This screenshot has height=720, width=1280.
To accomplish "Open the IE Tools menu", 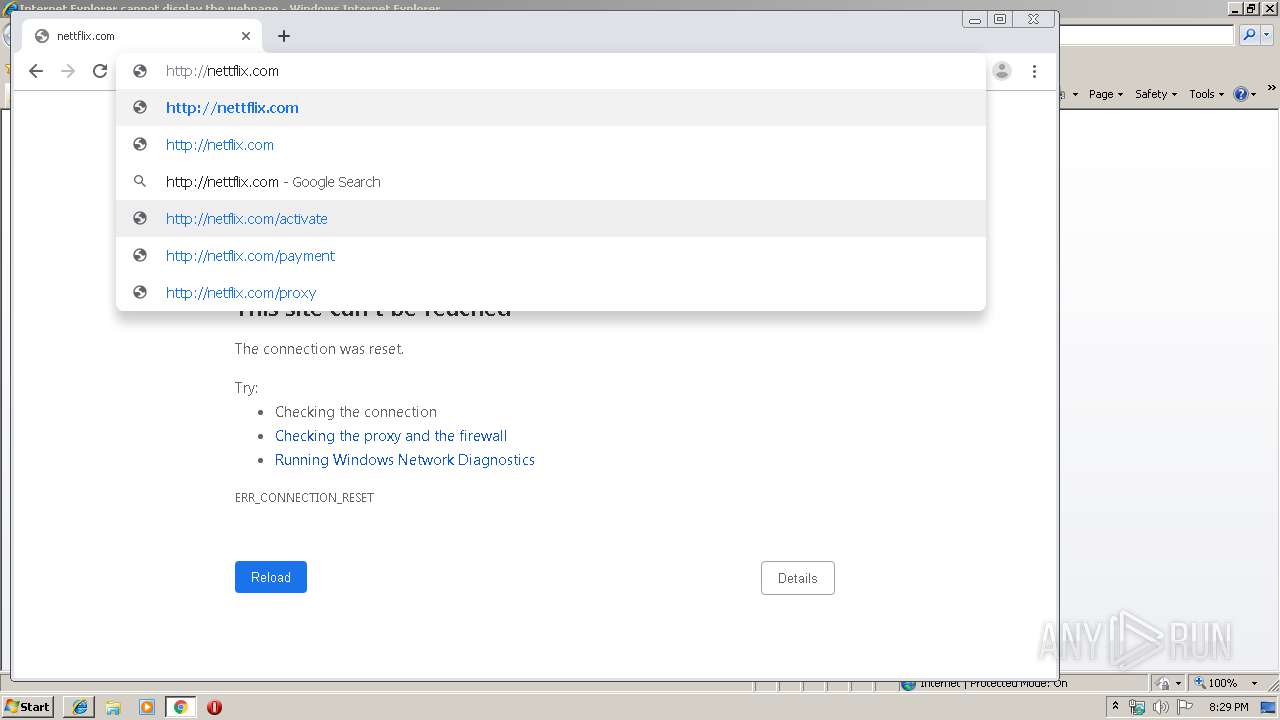I will click(x=1206, y=94).
